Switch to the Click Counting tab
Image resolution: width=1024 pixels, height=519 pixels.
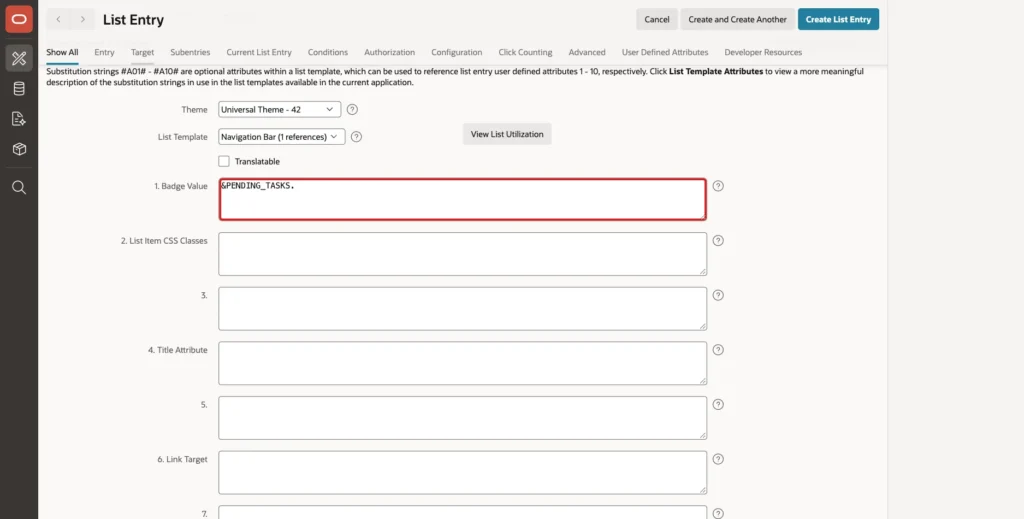[x=525, y=52]
